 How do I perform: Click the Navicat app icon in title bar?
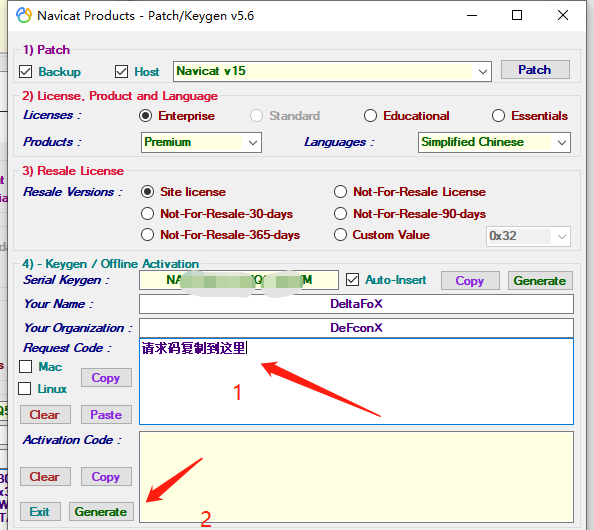(24, 16)
